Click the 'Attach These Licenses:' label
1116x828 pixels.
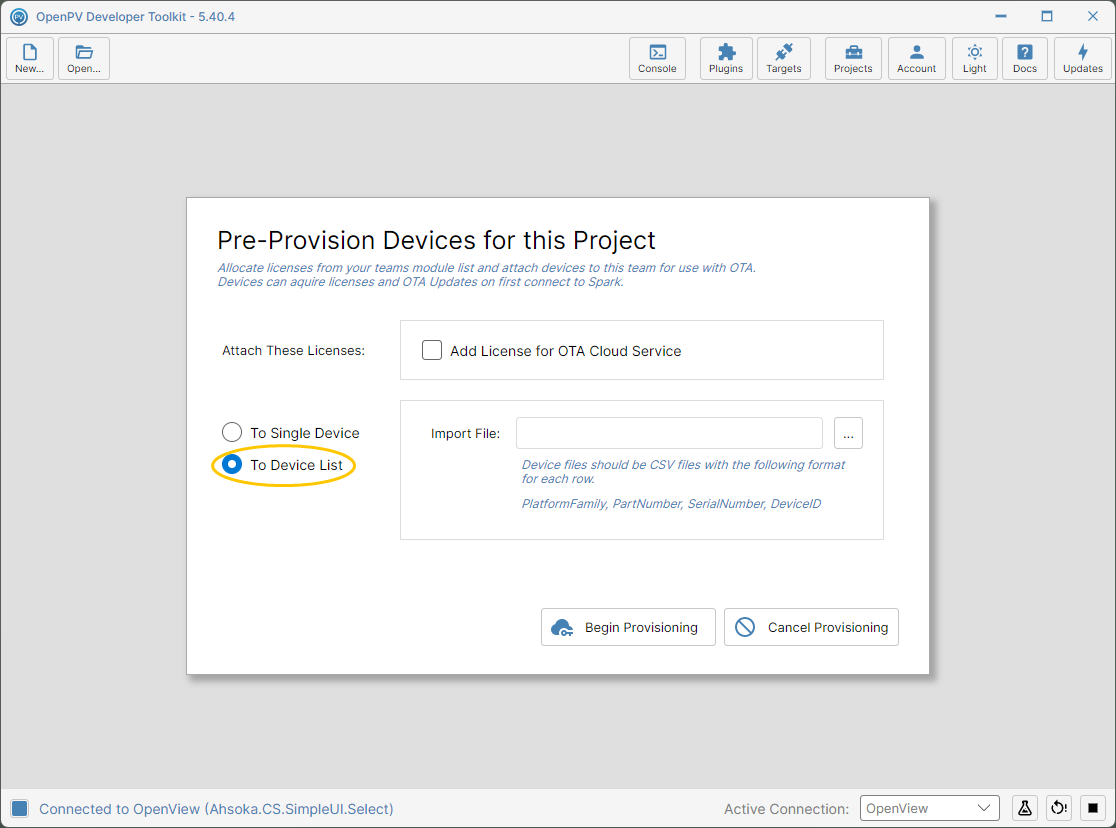point(293,350)
